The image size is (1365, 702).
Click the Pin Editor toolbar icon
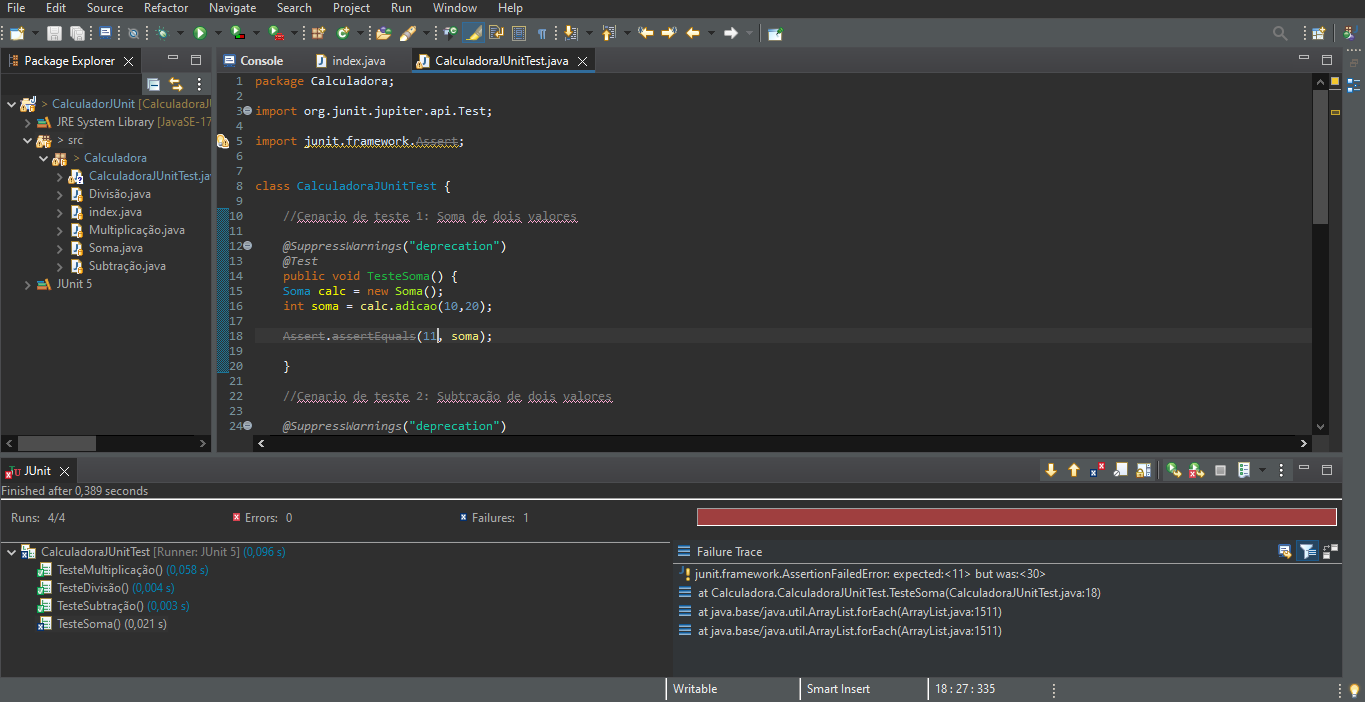coord(775,33)
